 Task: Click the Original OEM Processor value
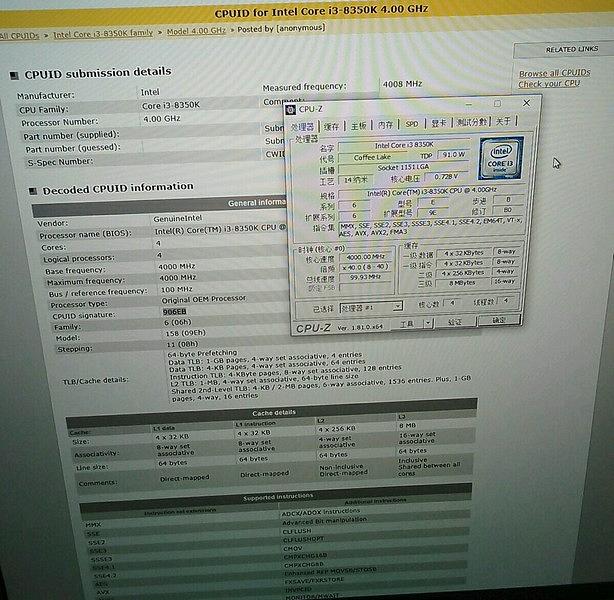pos(204,299)
